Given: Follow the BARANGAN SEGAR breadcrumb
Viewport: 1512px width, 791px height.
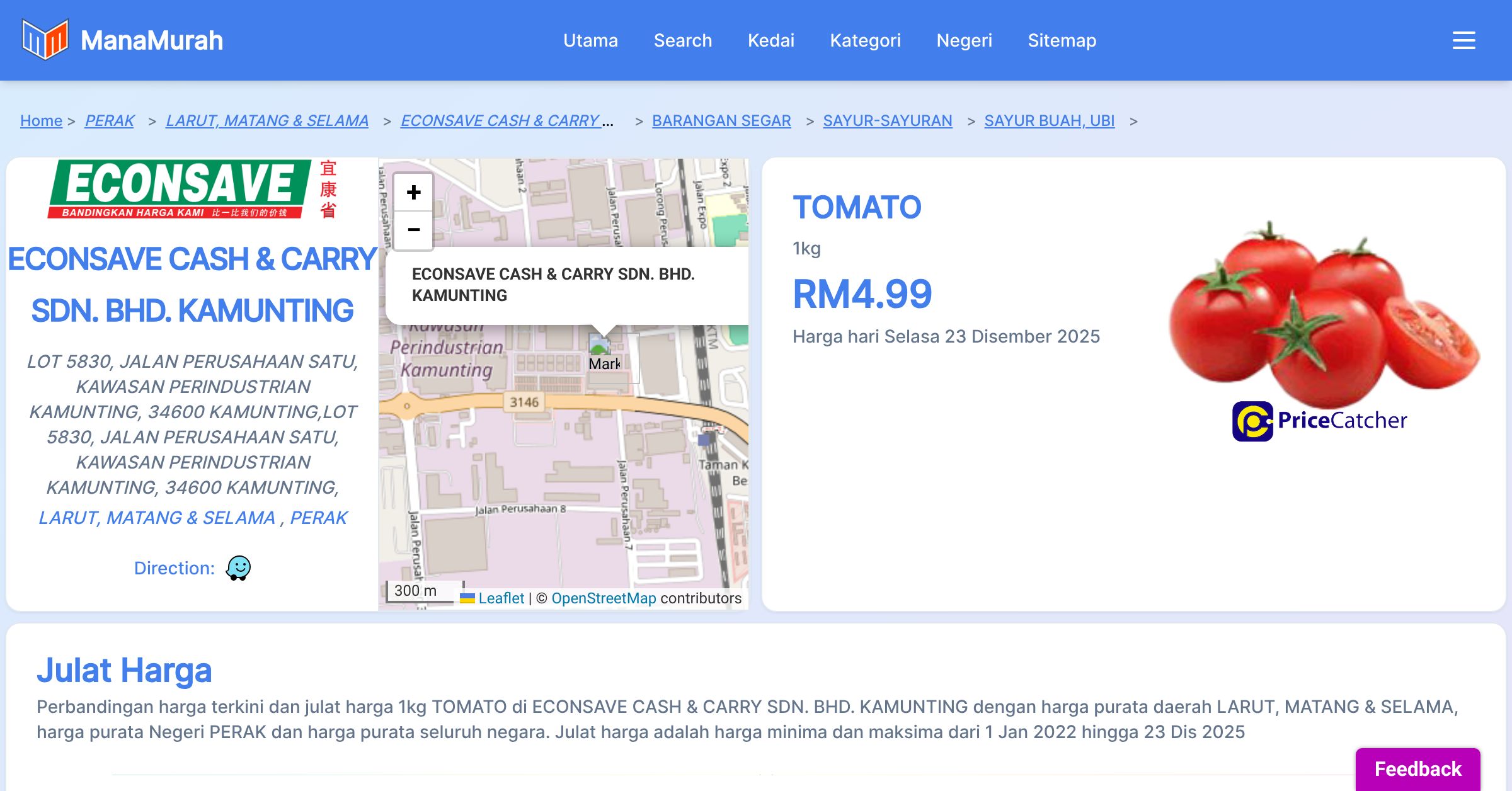Looking at the screenshot, I should (721, 120).
